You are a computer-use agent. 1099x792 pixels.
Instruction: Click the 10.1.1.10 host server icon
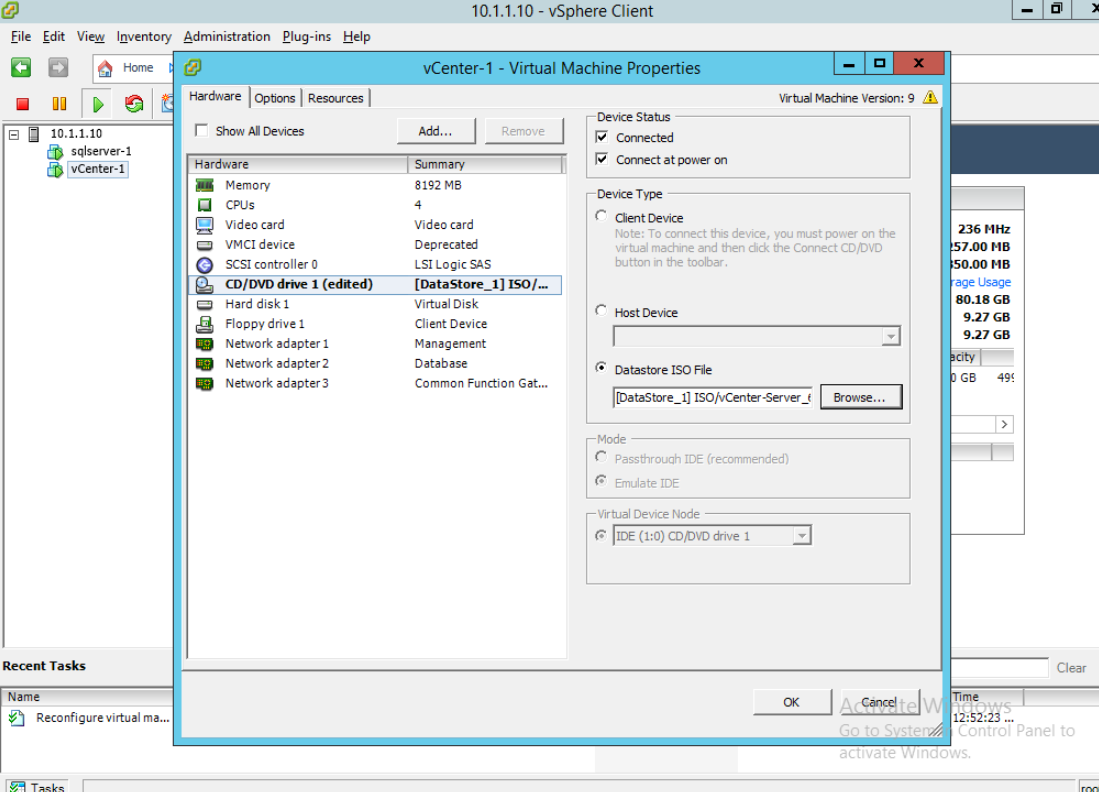tap(34, 134)
